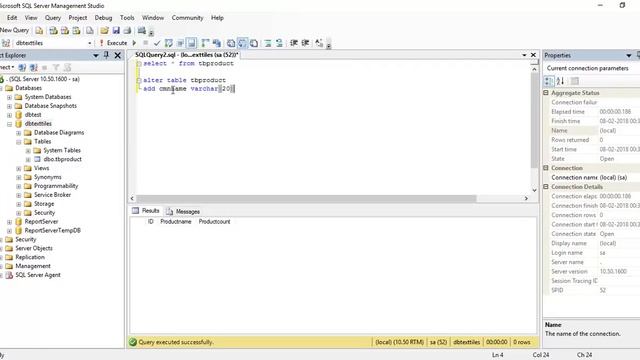The height and width of the screenshot is (360, 640).
Task: Expand the System Databases node
Action: (x=9, y=97)
